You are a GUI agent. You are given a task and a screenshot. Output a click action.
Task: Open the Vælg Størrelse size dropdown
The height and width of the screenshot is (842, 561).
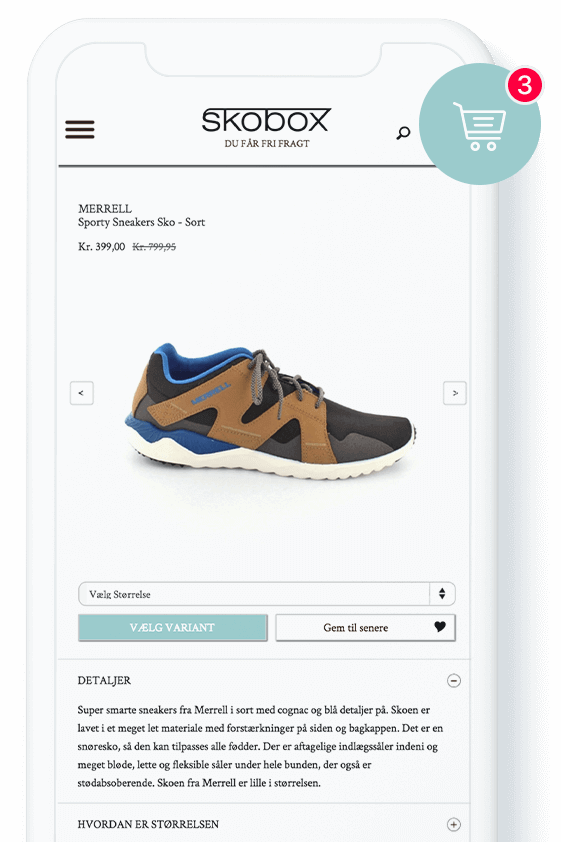pos(267,594)
